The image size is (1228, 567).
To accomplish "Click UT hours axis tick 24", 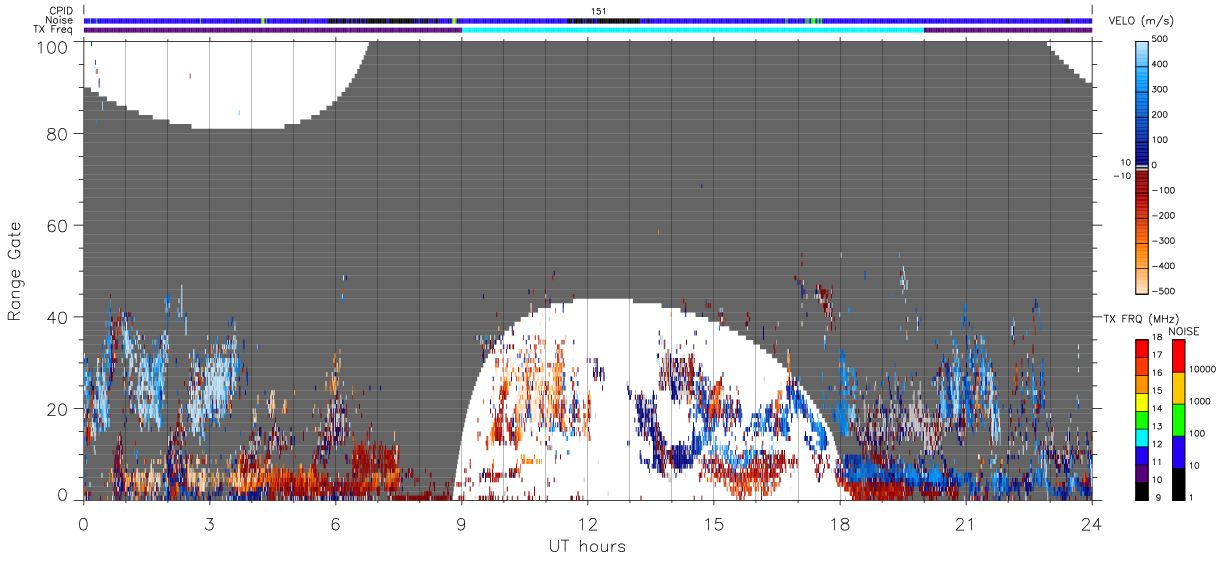I will point(1092,524).
